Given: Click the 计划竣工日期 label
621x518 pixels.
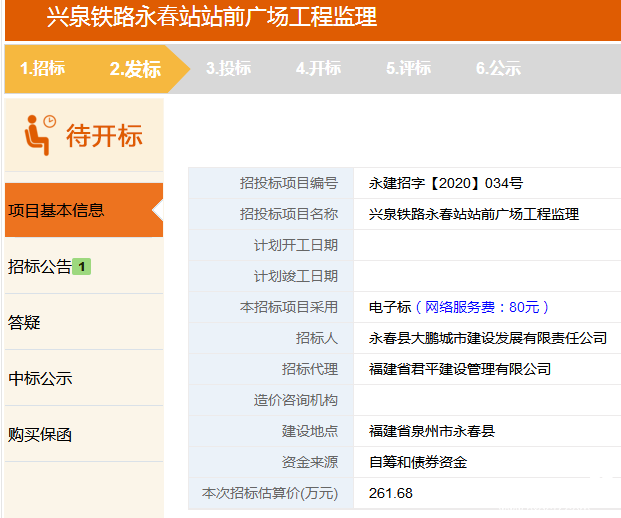Looking at the screenshot, I should click(x=296, y=276).
